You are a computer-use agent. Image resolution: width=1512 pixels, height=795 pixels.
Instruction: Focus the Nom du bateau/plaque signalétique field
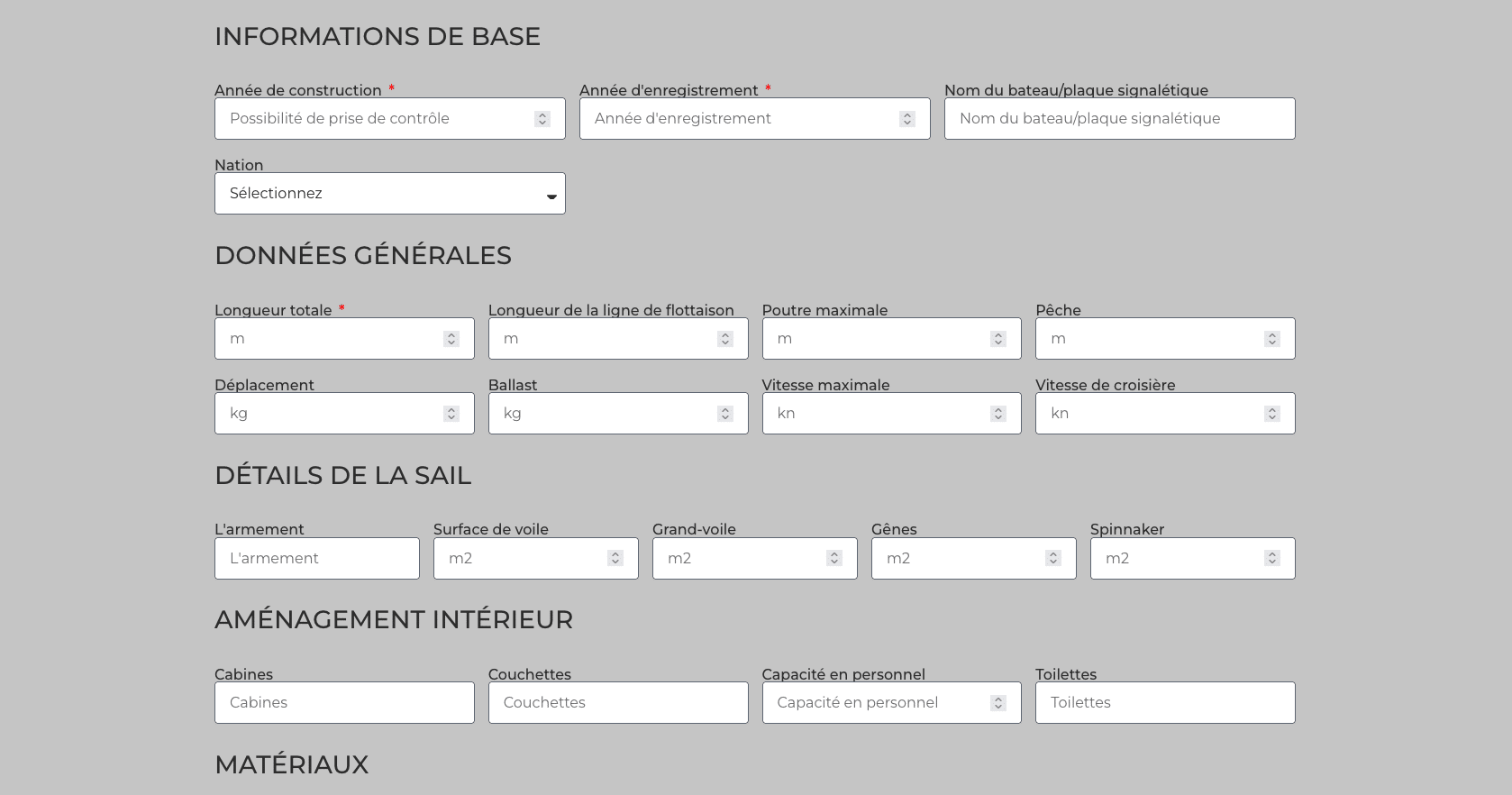(1120, 119)
